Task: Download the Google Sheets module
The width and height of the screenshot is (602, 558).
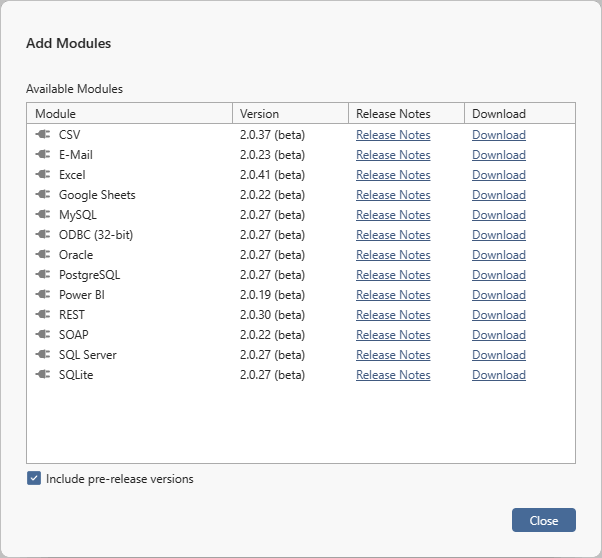Action: (499, 195)
